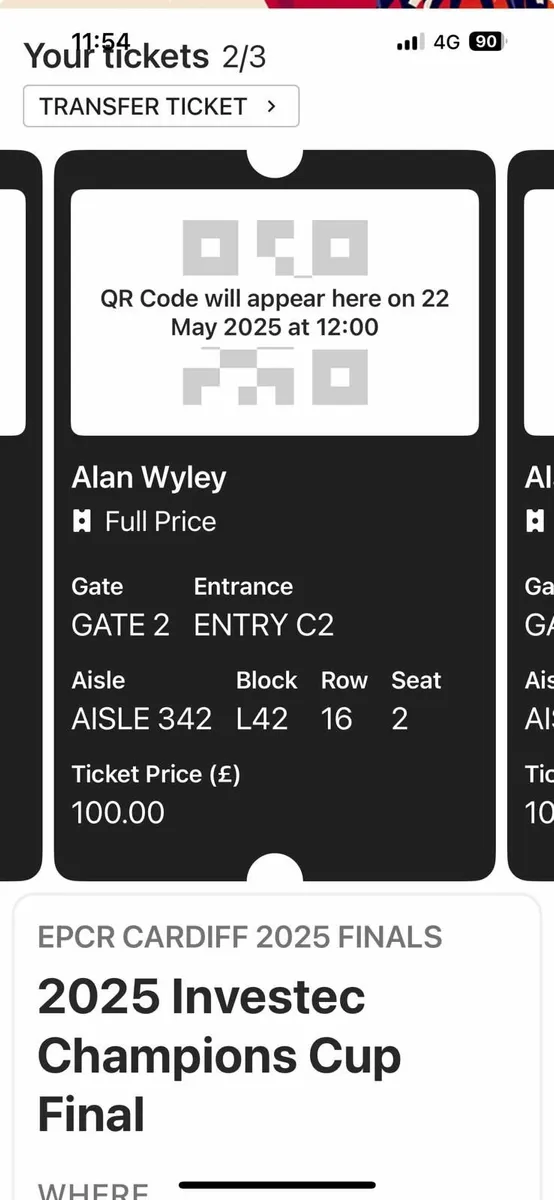Tap the EPCR Cardiff 2025 Finals label
This screenshot has width=554, height=1200.
[x=240, y=937]
